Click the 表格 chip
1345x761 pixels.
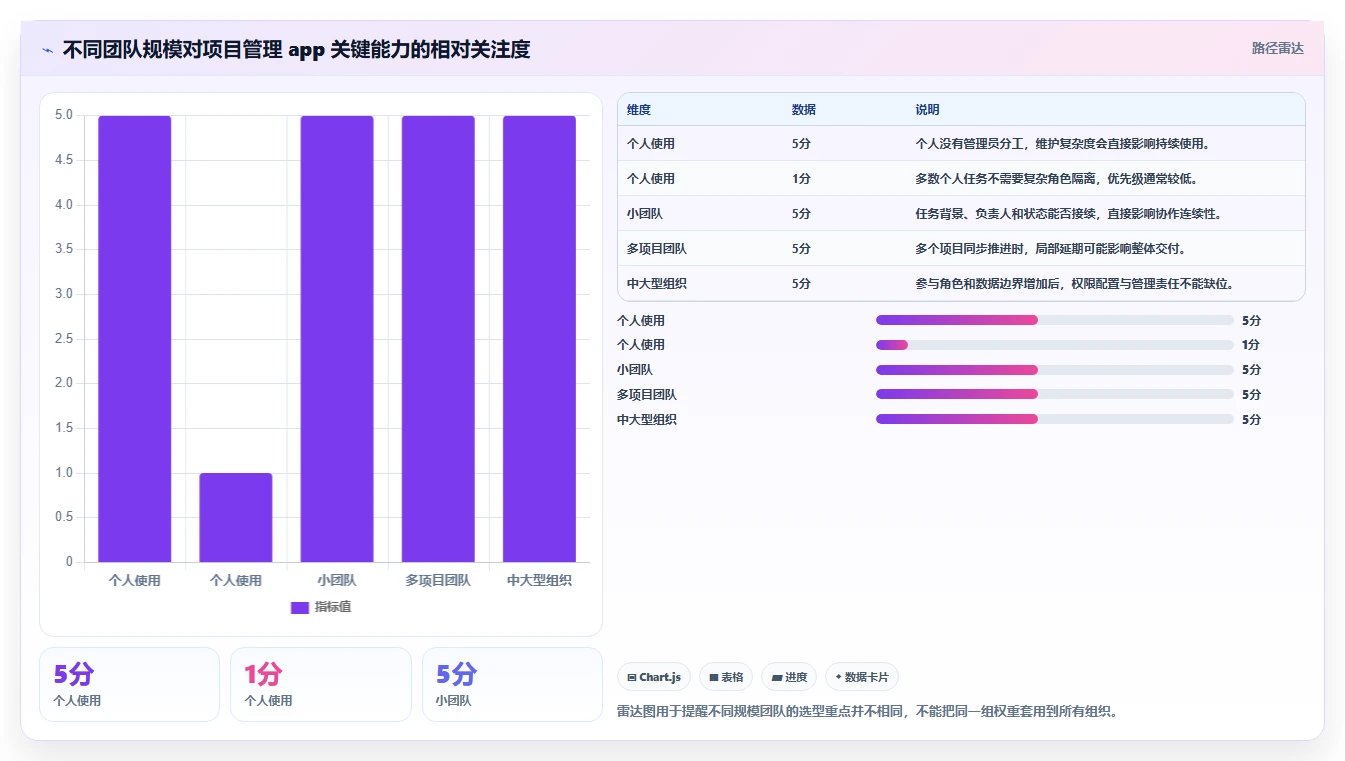tap(726, 677)
